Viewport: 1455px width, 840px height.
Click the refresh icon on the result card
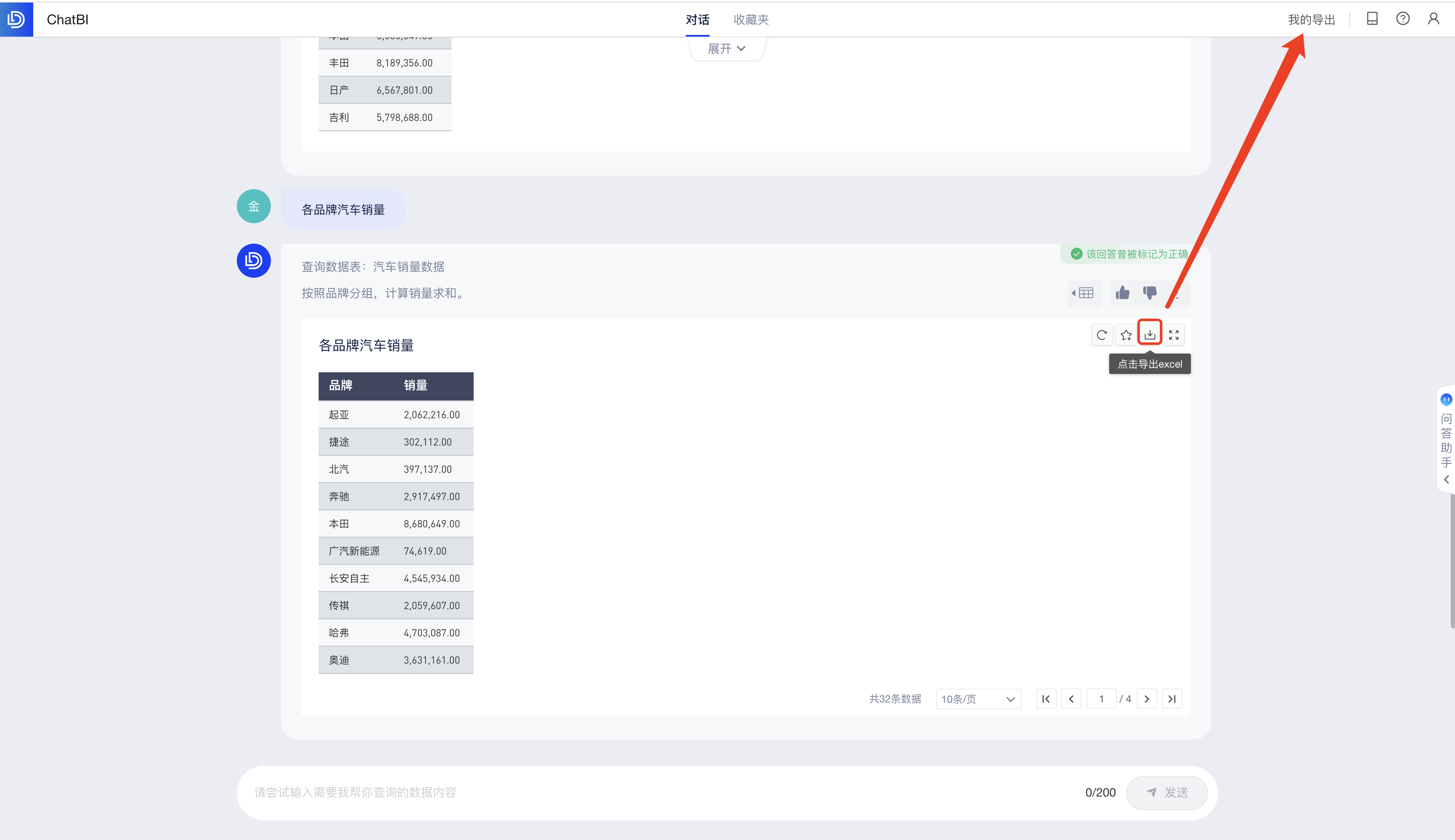(1101, 335)
